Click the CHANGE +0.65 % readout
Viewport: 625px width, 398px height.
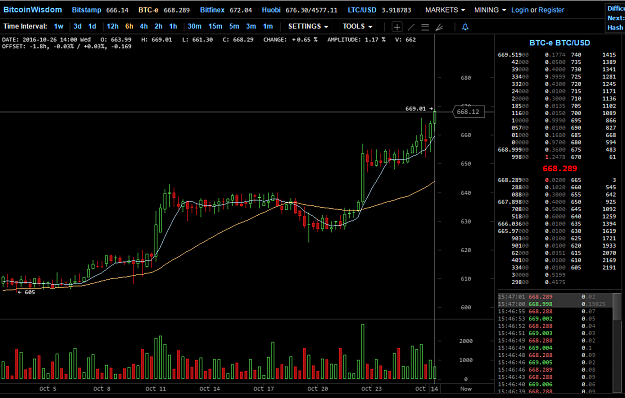[290, 40]
